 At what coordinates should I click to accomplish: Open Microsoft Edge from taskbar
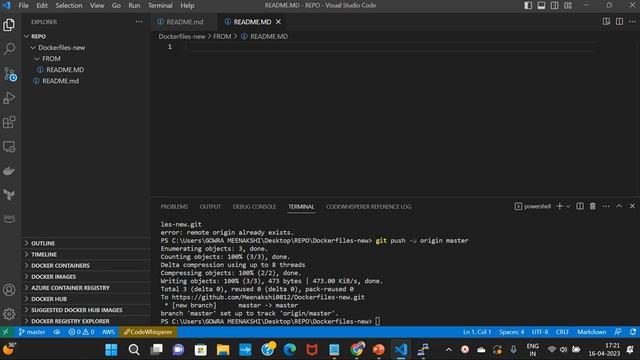tap(290, 350)
